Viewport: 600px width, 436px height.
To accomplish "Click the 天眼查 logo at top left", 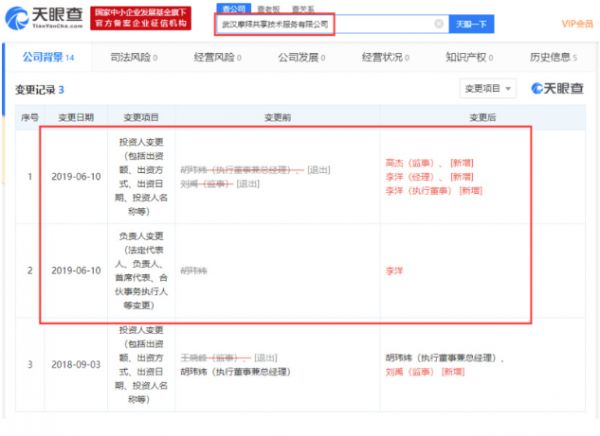I will click(41, 18).
